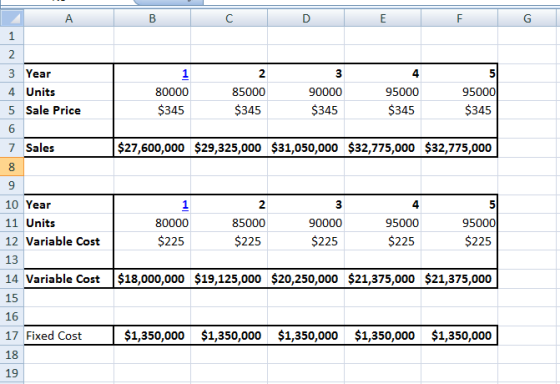
Task: Select the $1,350,000 fixed cost in column B
Action: pyautogui.click(x=152, y=336)
